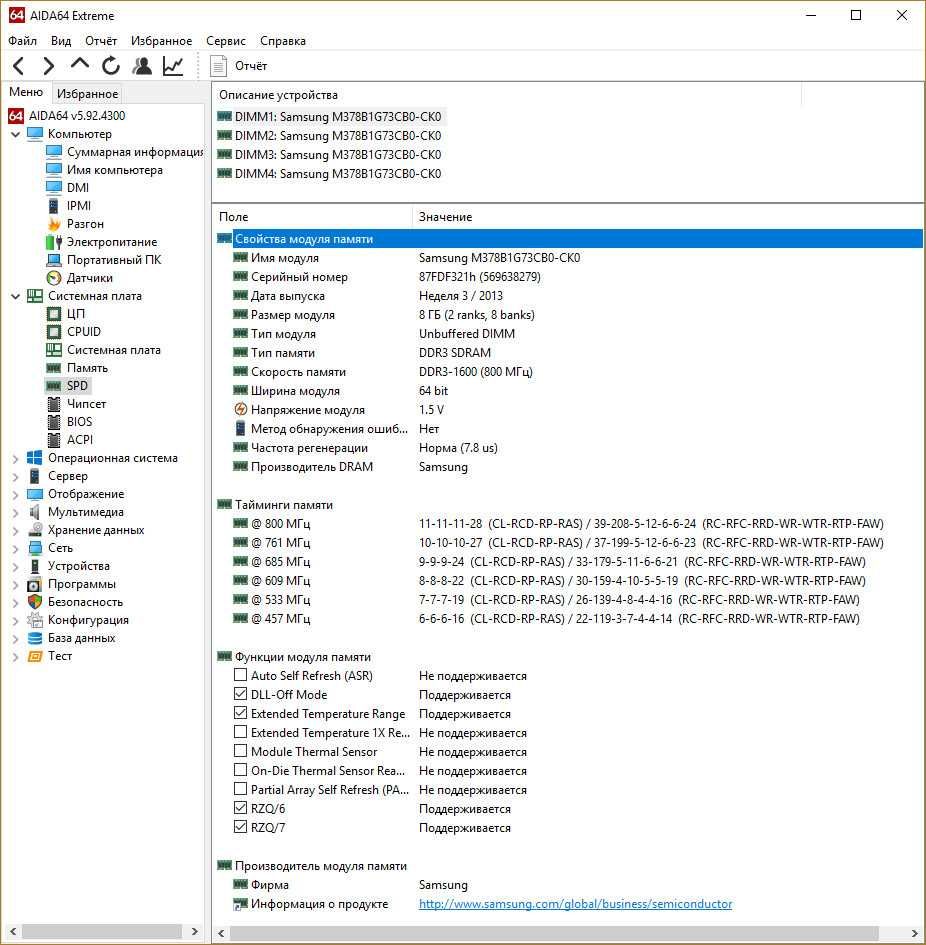Image resolution: width=926 pixels, height=945 pixels.
Task: Expand the Сеть branch
Action: tap(16, 548)
